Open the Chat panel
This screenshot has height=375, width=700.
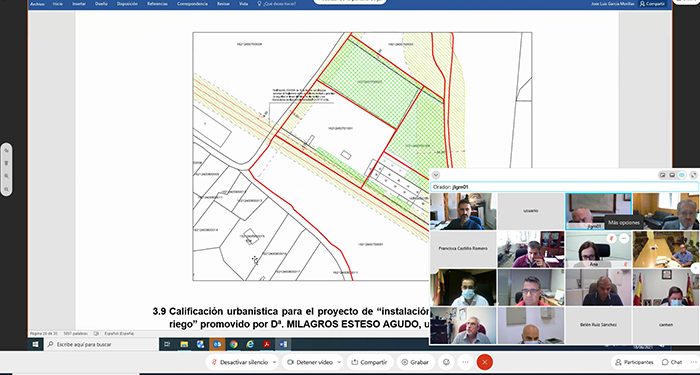[672, 362]
